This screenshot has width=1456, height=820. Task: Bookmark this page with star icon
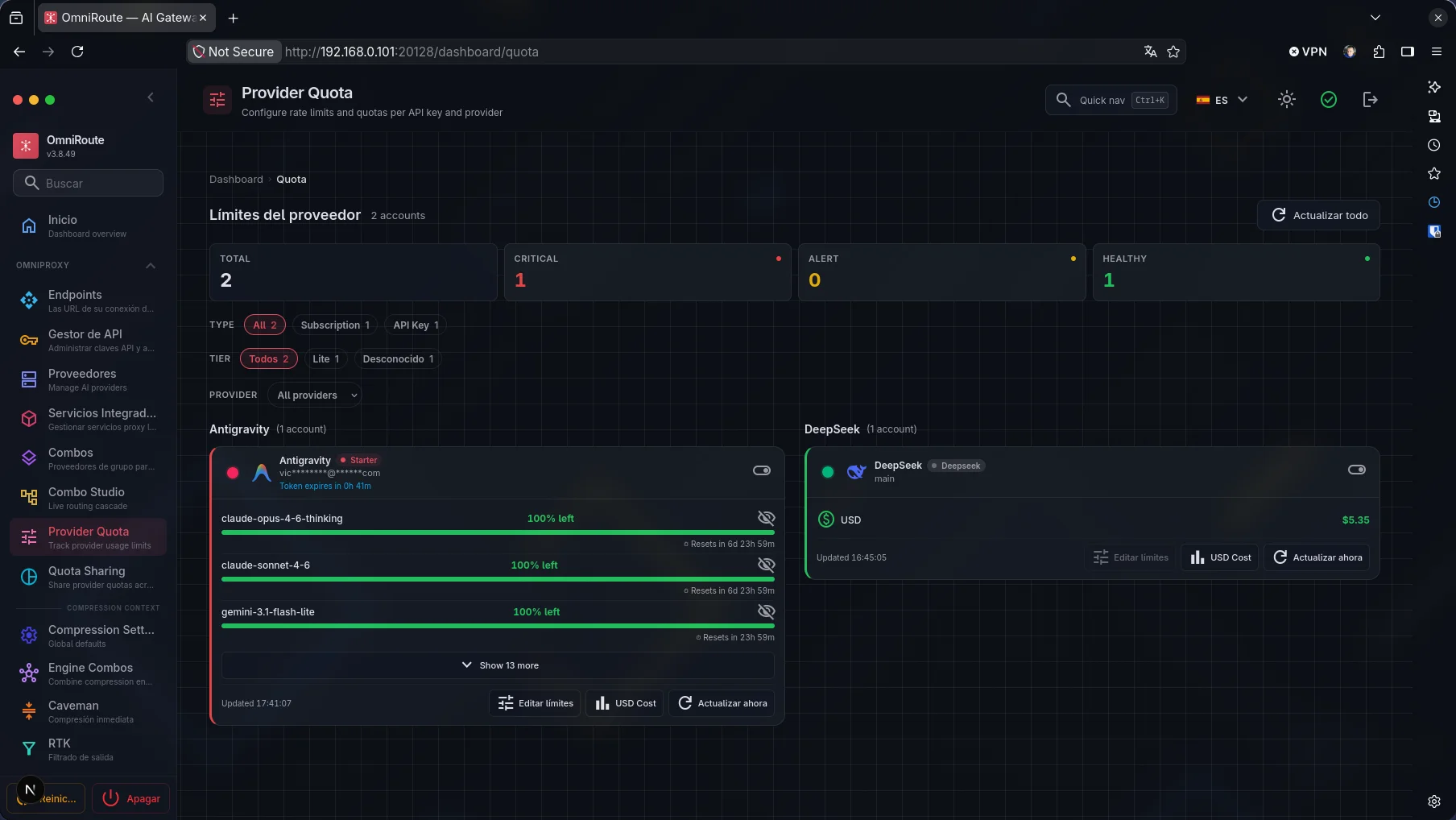[x=1173, y=52]
